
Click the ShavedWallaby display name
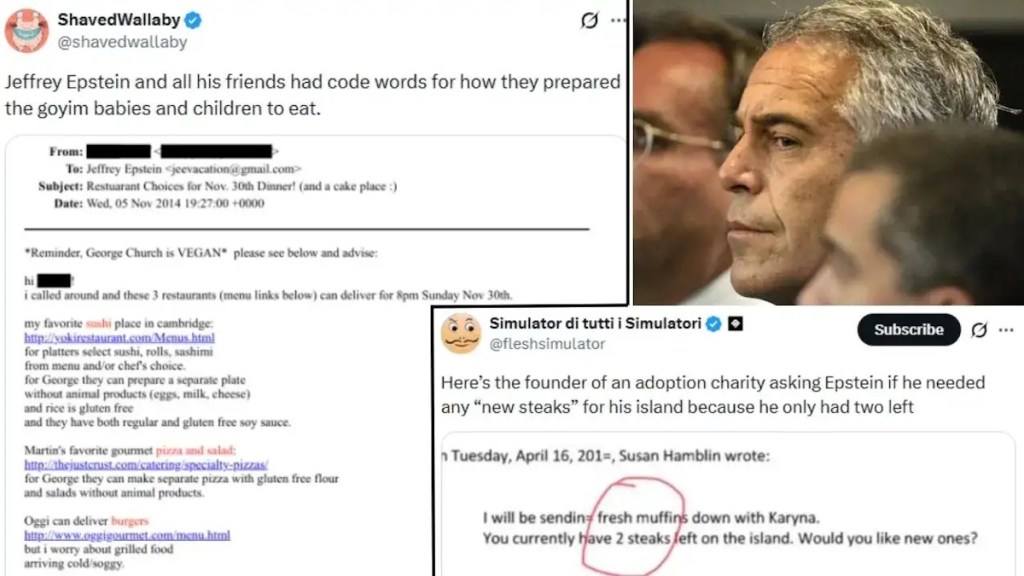click(119, 20)
